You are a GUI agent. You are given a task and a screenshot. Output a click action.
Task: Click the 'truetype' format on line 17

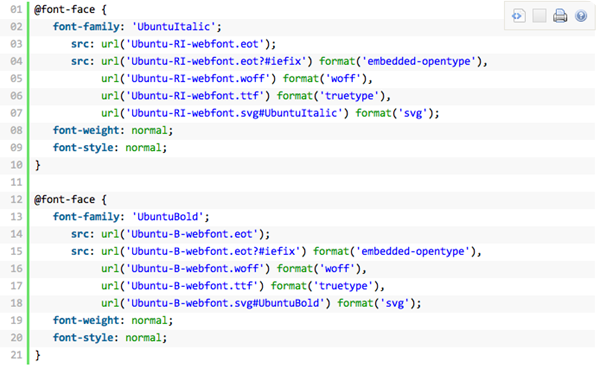pyautogui.click(x=343, y=286)
